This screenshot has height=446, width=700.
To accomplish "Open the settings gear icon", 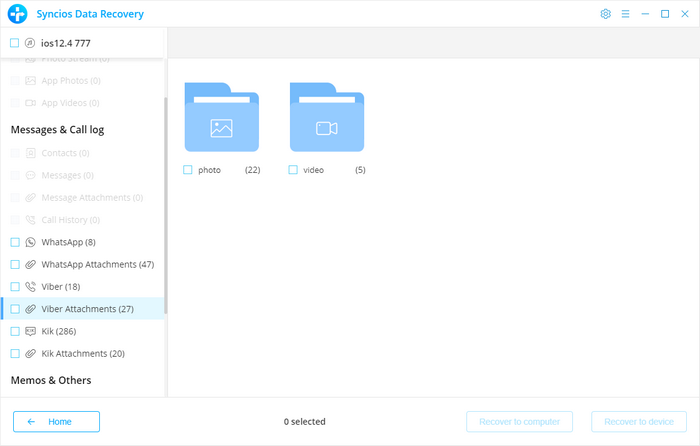I will tap(605, 14).
